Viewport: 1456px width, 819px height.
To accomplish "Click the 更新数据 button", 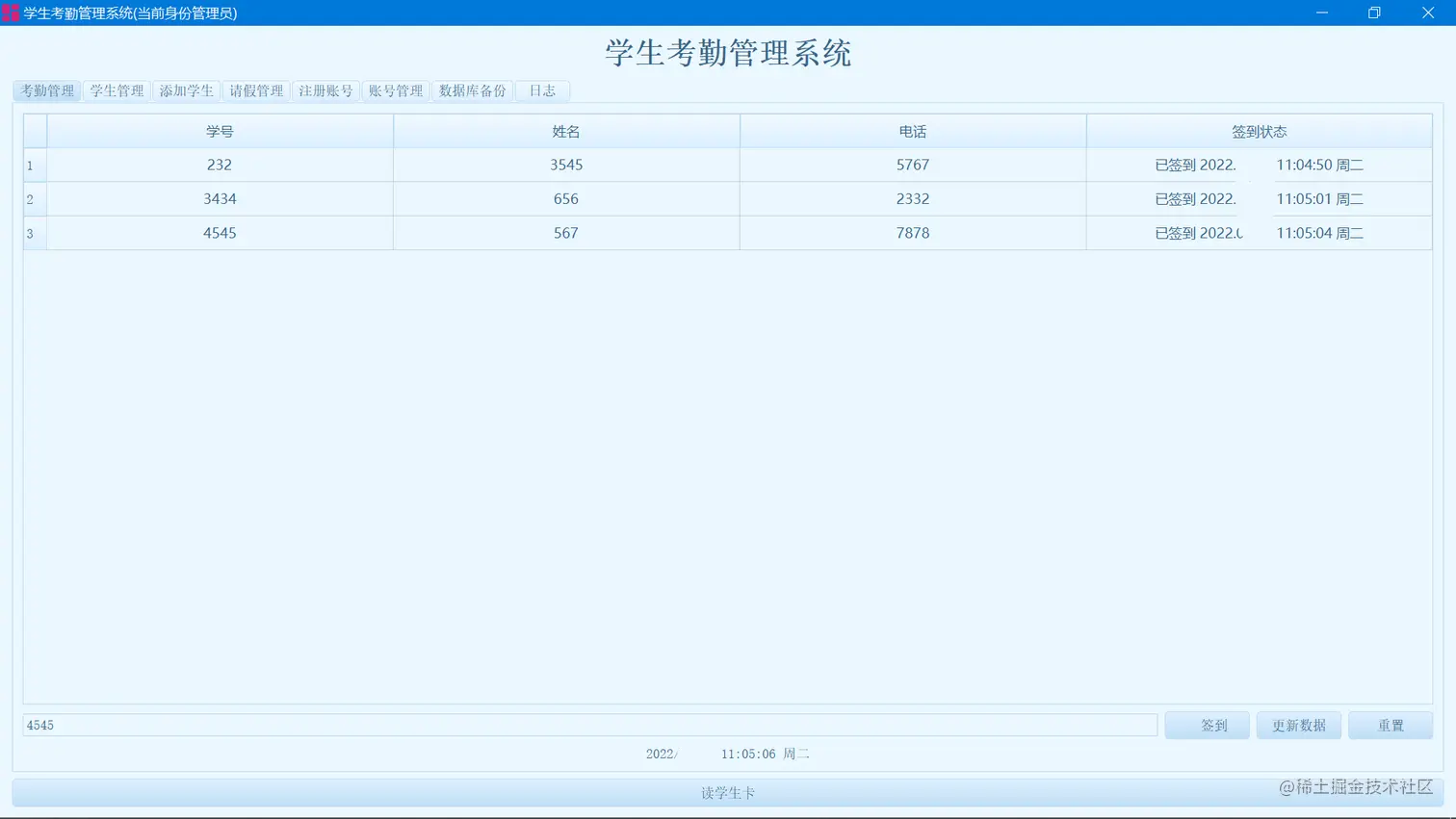I will tap(1298, 726).
